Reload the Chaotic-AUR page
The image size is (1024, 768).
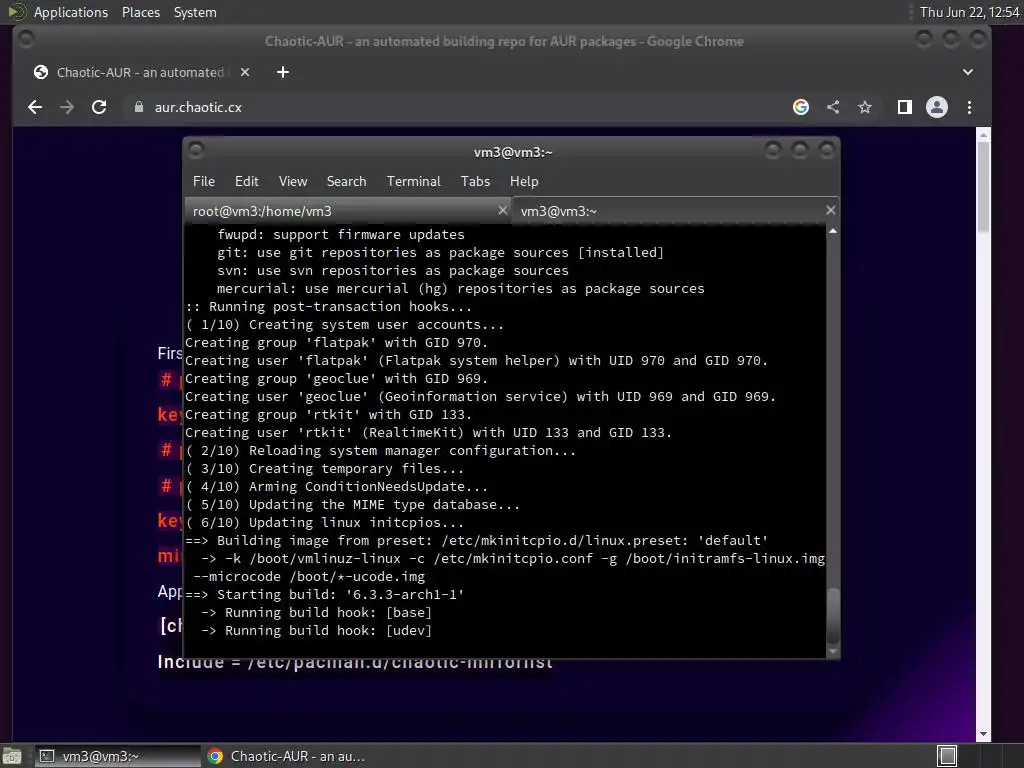coord(99,107)
